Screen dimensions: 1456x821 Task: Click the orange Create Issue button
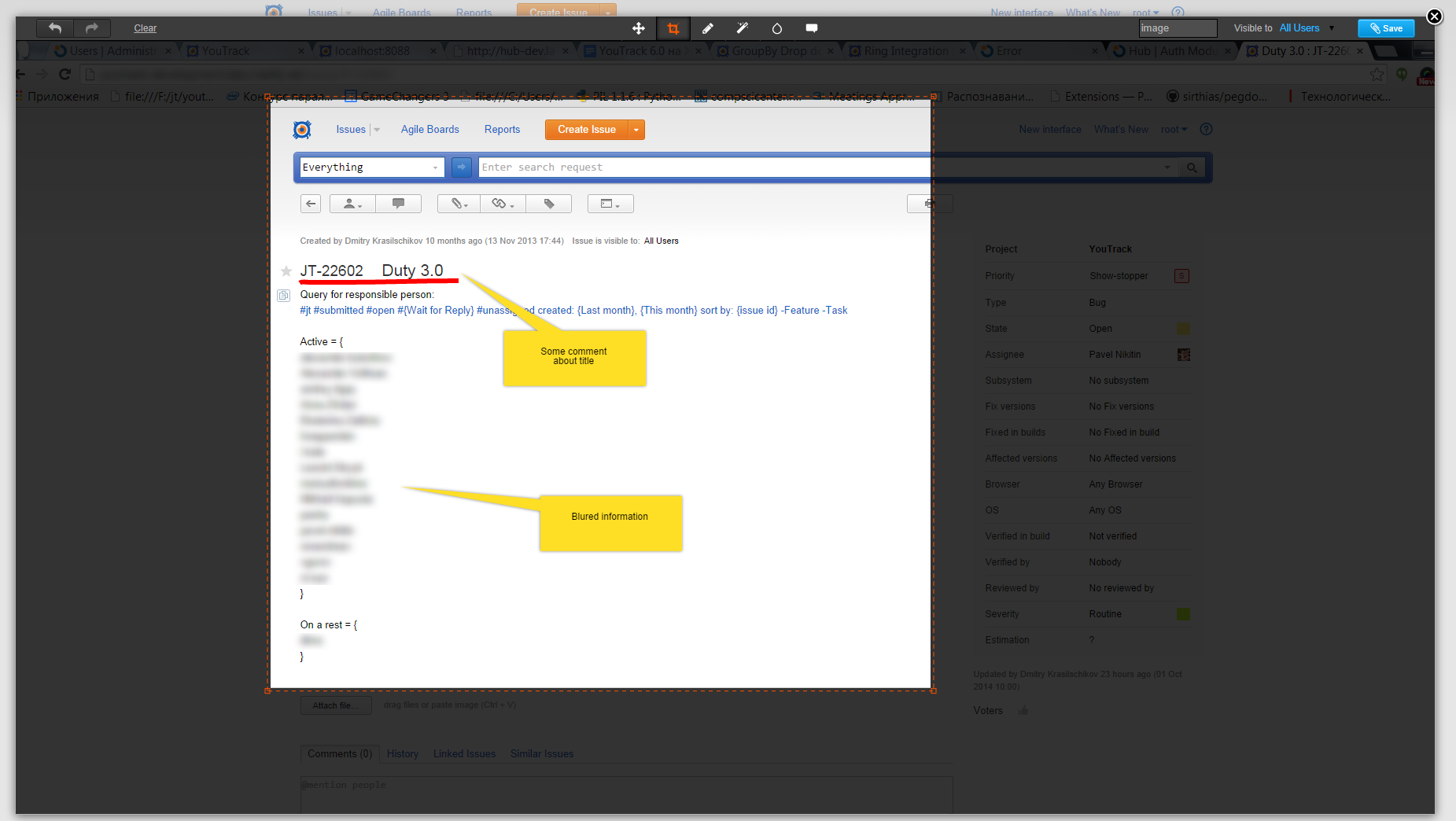click(x=587, y=130)
